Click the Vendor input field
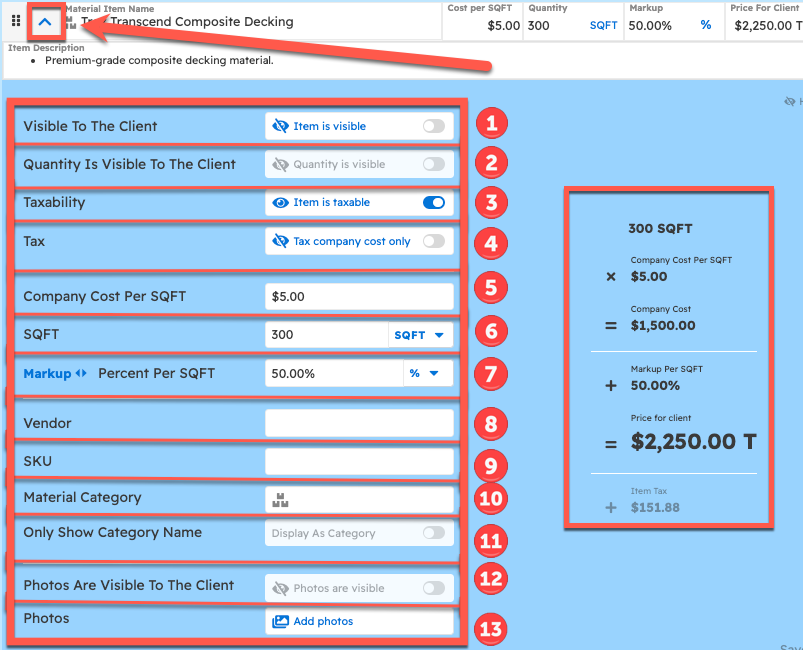The image size is (803, 650). pyautogui.click(x=359, y=424)
